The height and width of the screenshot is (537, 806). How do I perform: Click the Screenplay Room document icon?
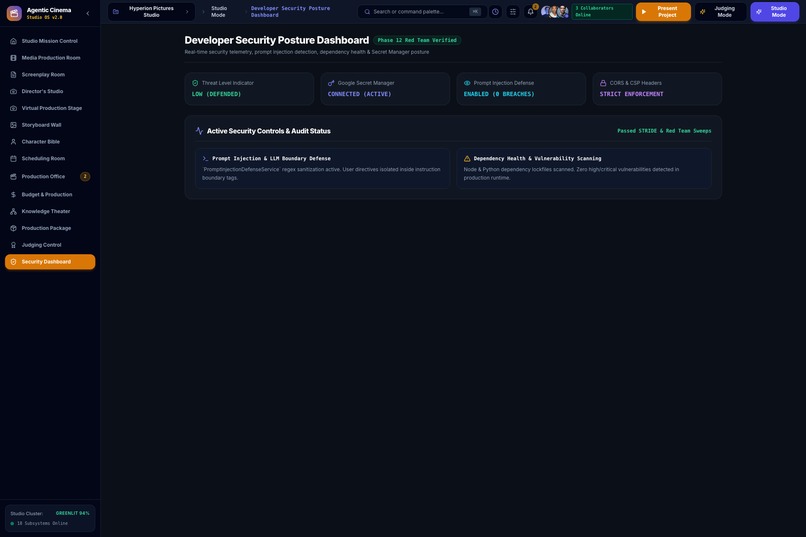pos(13,75)
